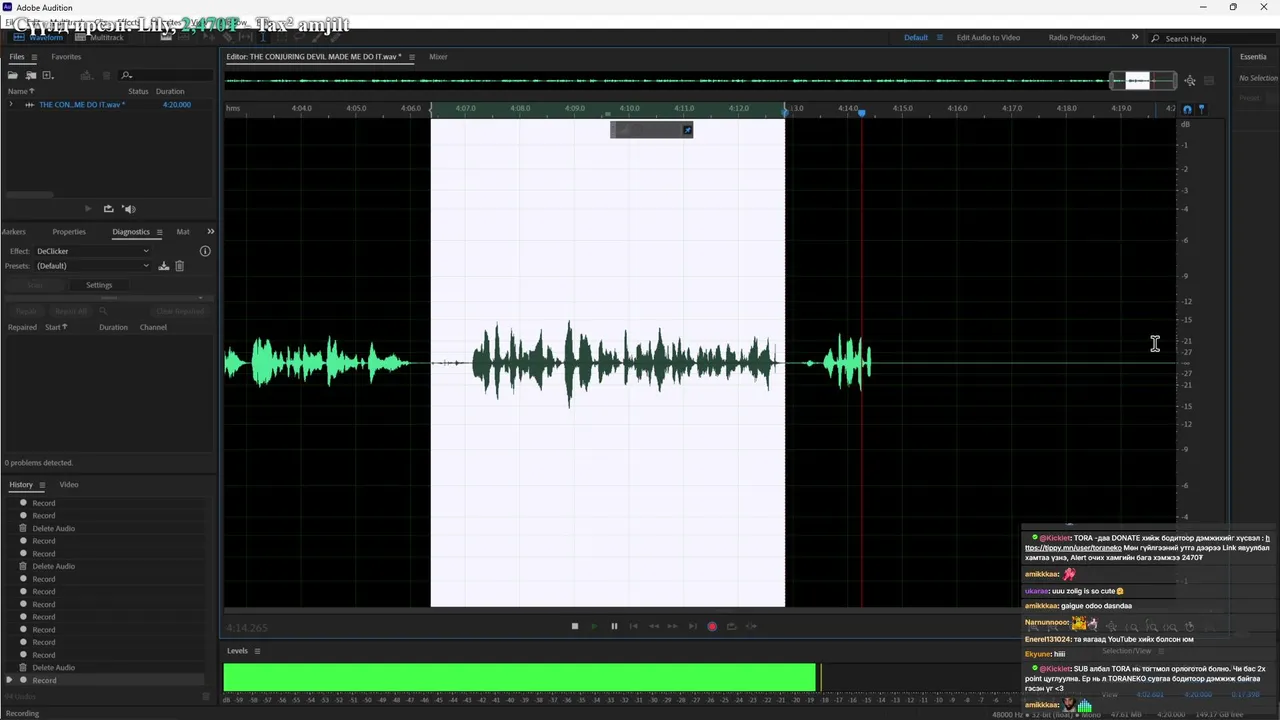Click New File icon in Files panel

[47, 75]
